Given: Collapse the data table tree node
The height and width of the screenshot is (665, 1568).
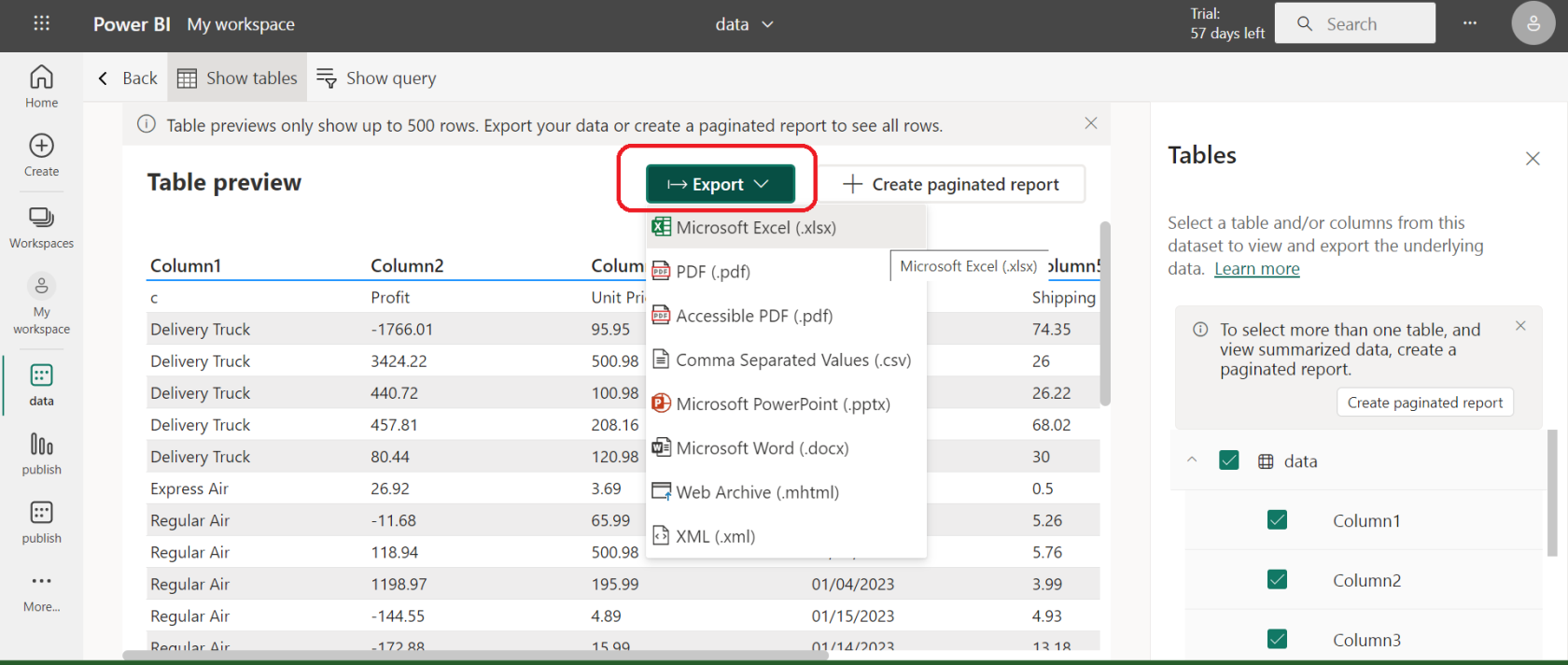Looking at the screenshot, I should pos(1192,460).
